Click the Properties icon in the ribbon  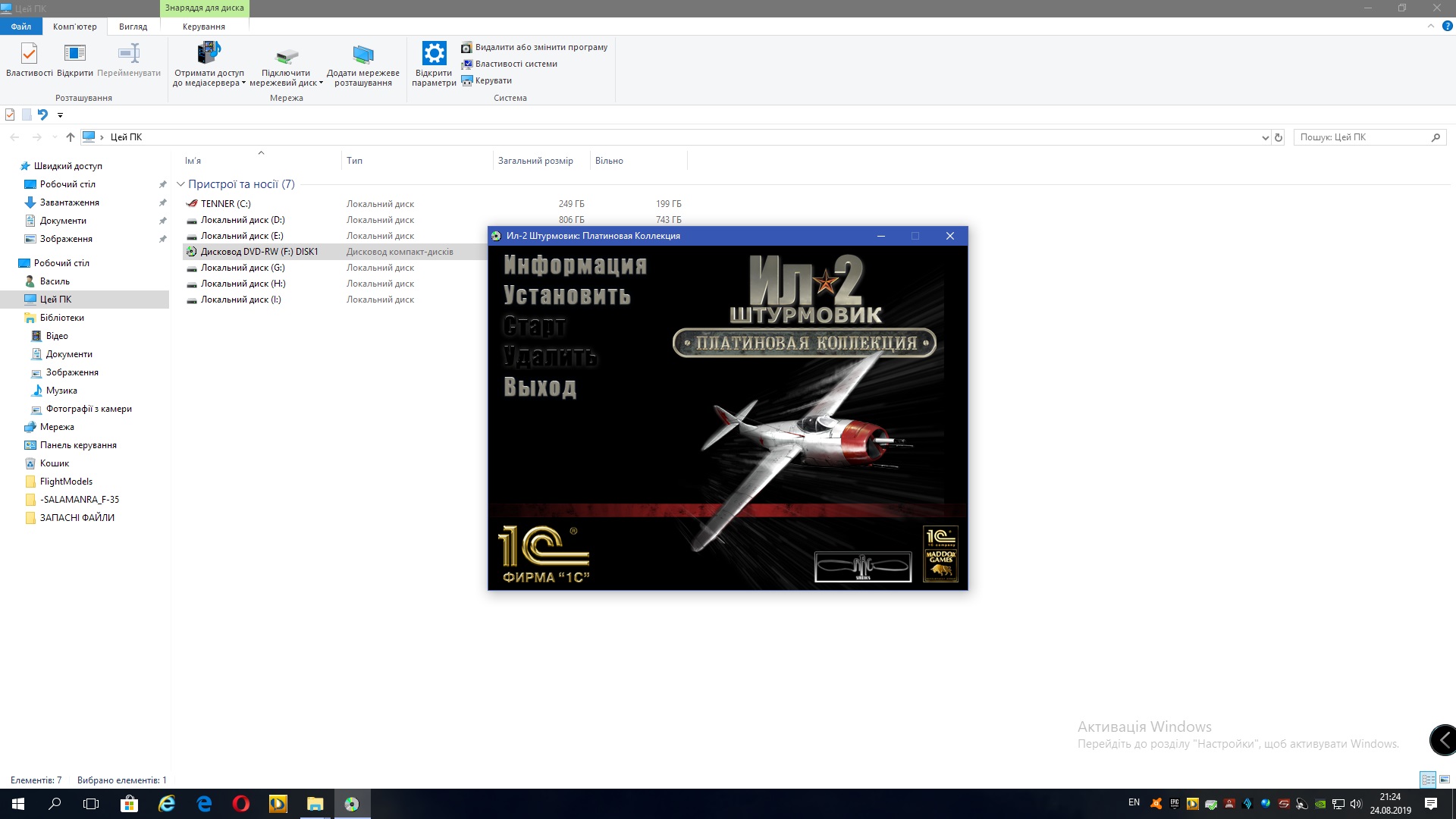[x=29, y=55]
